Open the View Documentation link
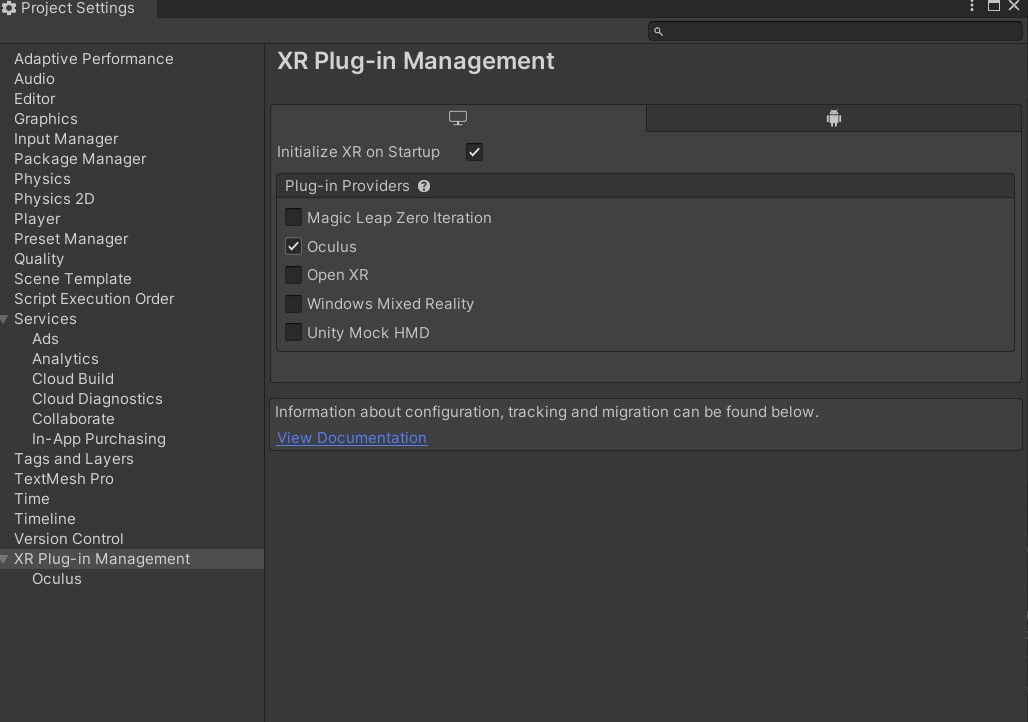This screenshot has width=1028, height=722. click(x=352, y=438)
